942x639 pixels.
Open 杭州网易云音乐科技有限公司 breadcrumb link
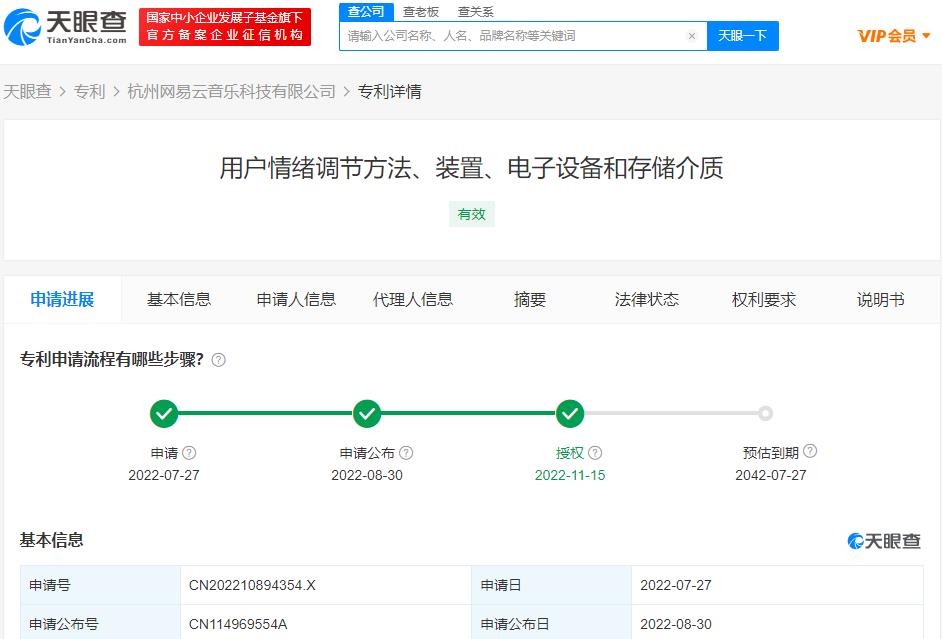[231, 91]
